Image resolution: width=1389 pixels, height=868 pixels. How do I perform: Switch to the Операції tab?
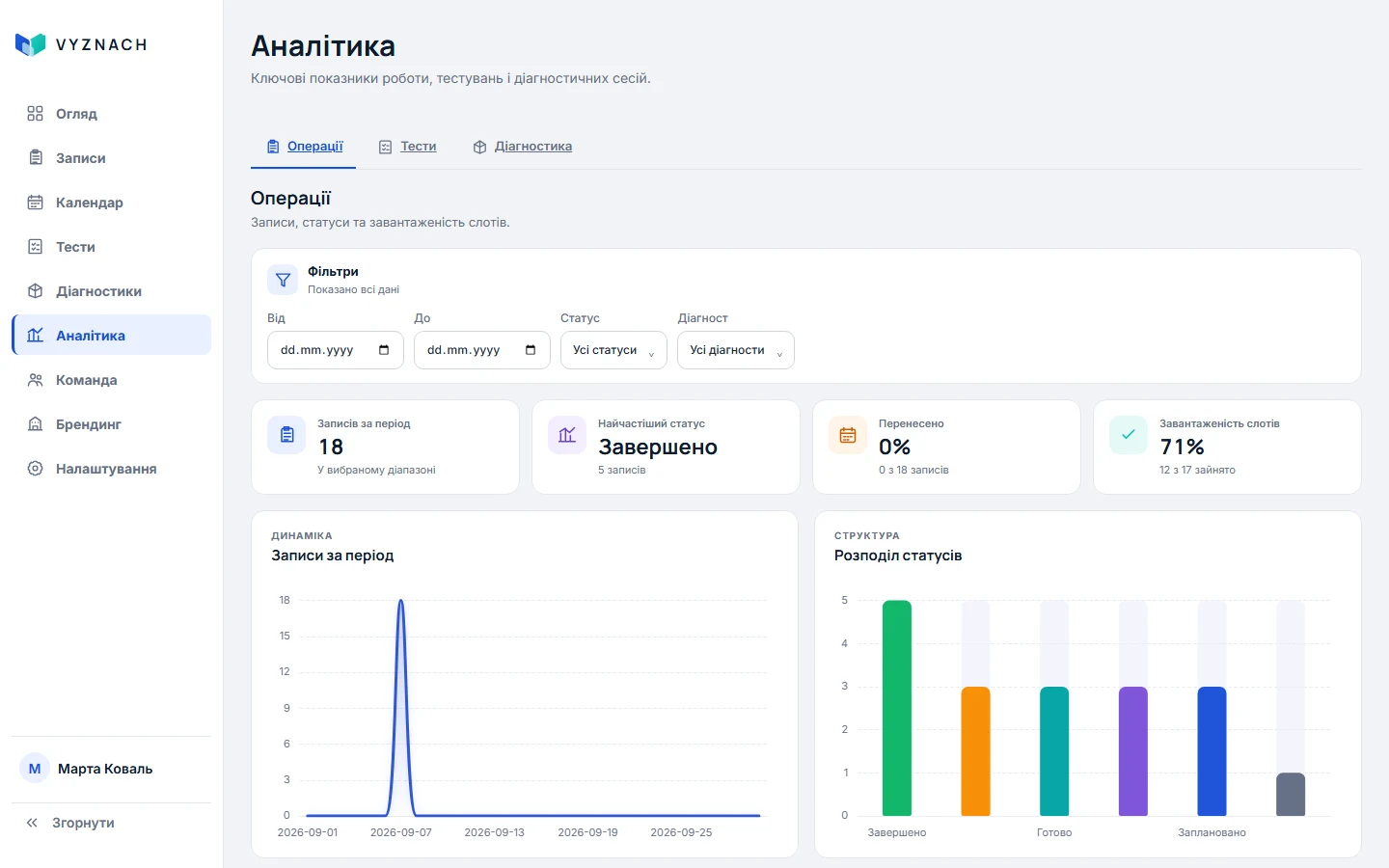(304, 147)
